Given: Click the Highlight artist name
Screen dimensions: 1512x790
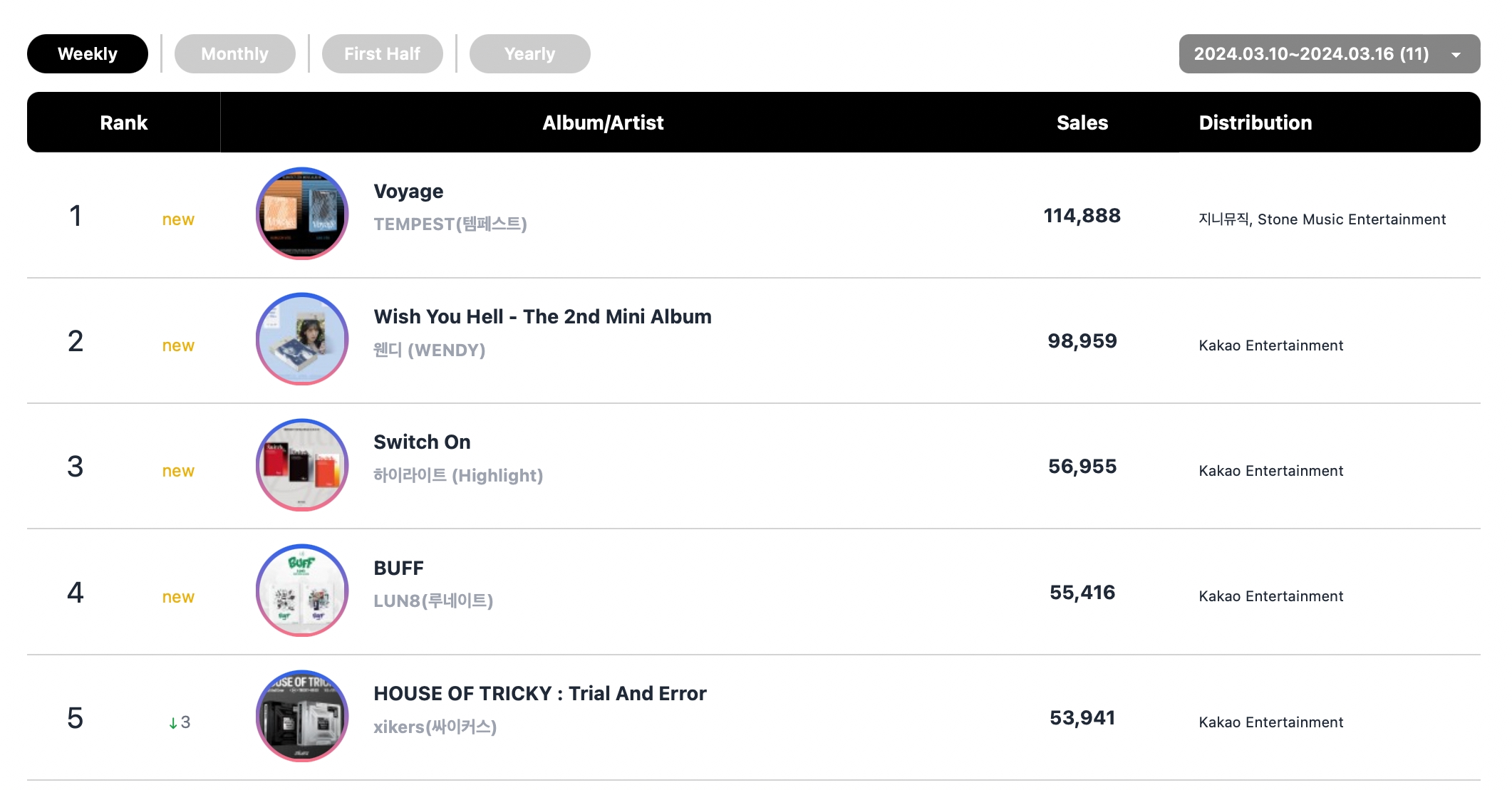Looking at the screenshot, I should (458, 475).
